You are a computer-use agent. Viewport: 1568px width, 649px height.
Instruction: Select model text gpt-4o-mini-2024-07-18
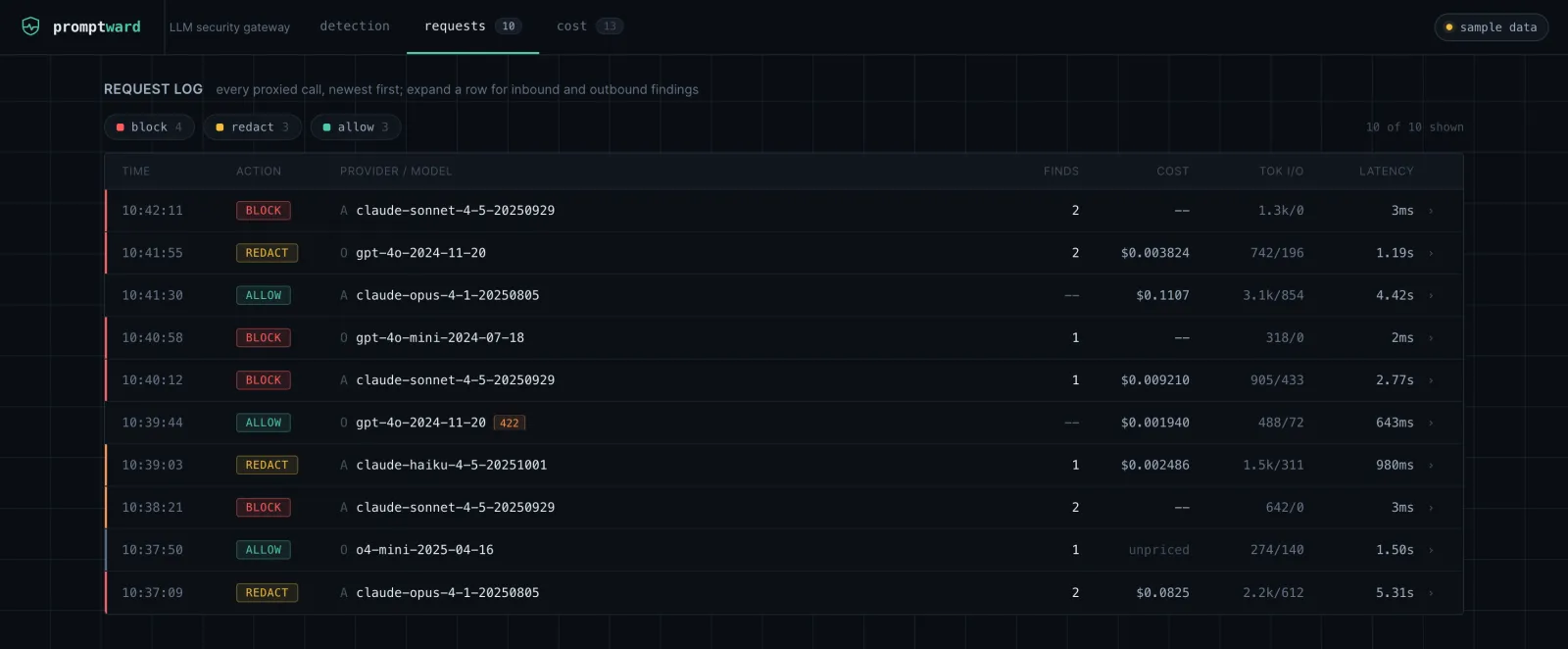pos(440,338)
